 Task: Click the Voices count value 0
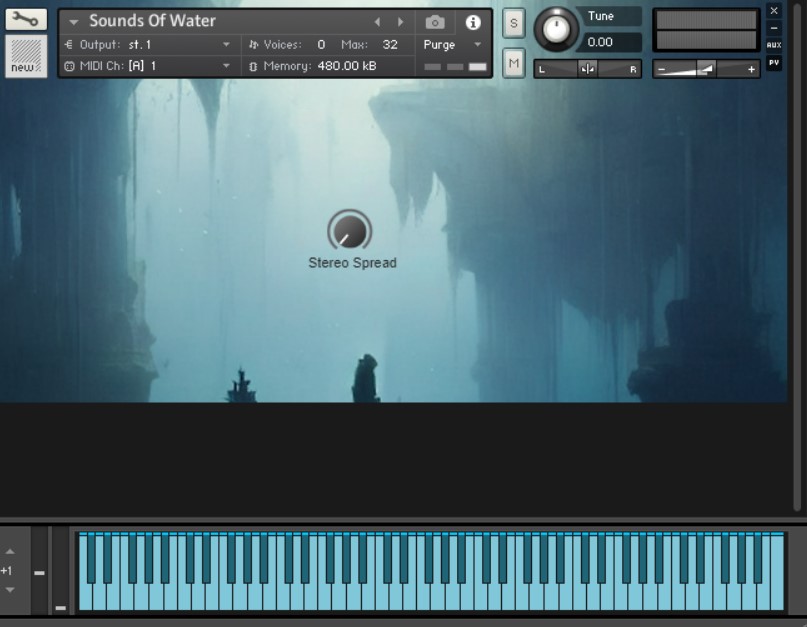pyautogui.click(x=321, y=45)
